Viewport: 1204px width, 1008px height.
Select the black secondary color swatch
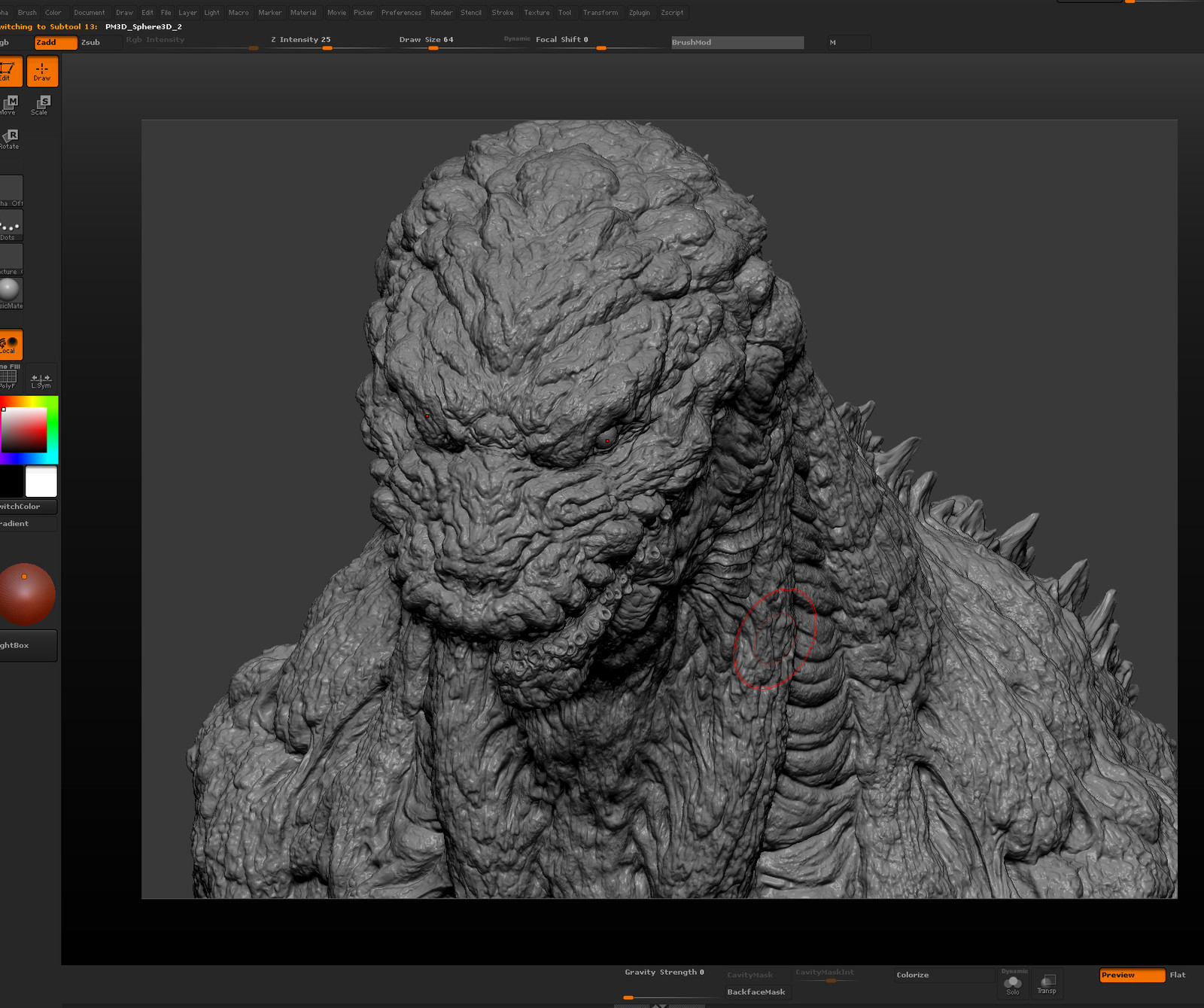tap(11, 482)
